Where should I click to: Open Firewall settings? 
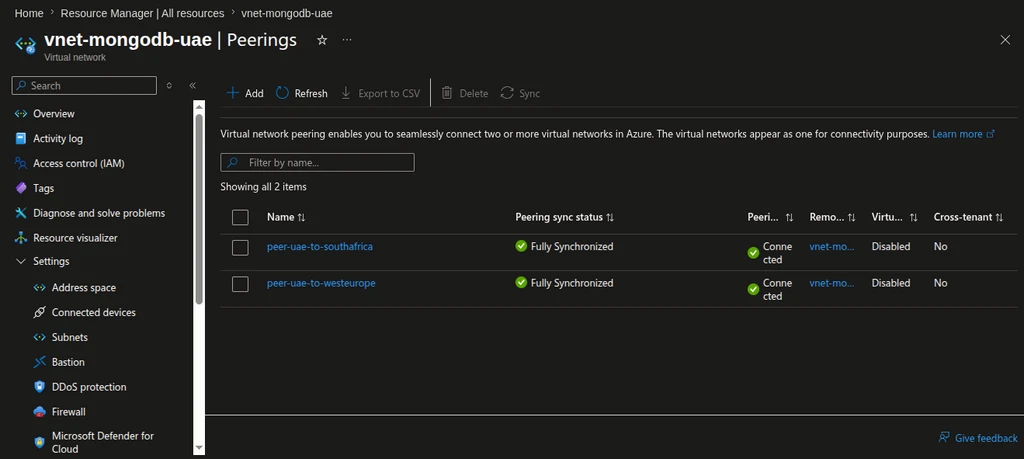pos(69,411)
